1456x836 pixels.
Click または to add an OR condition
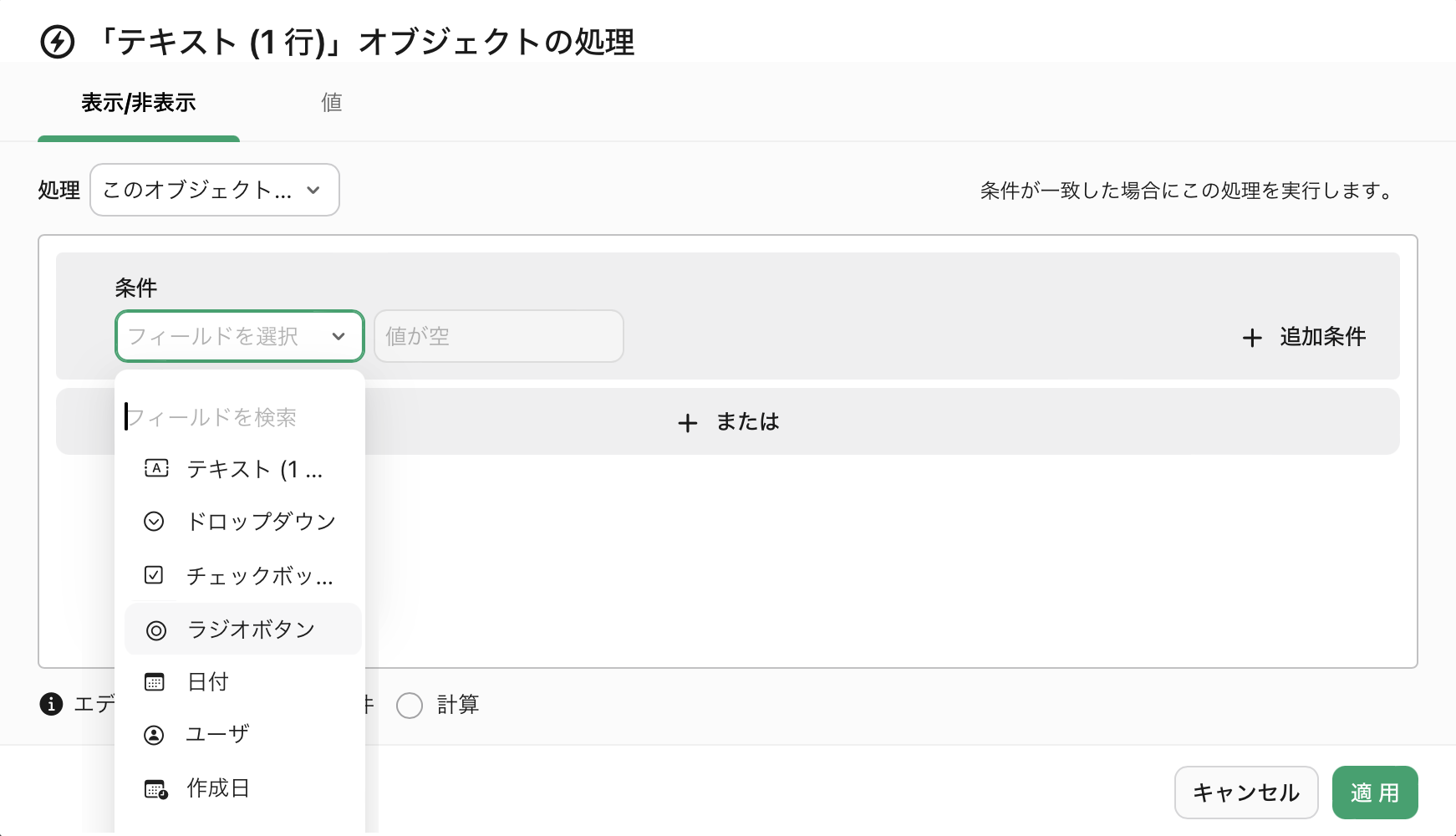726,422
